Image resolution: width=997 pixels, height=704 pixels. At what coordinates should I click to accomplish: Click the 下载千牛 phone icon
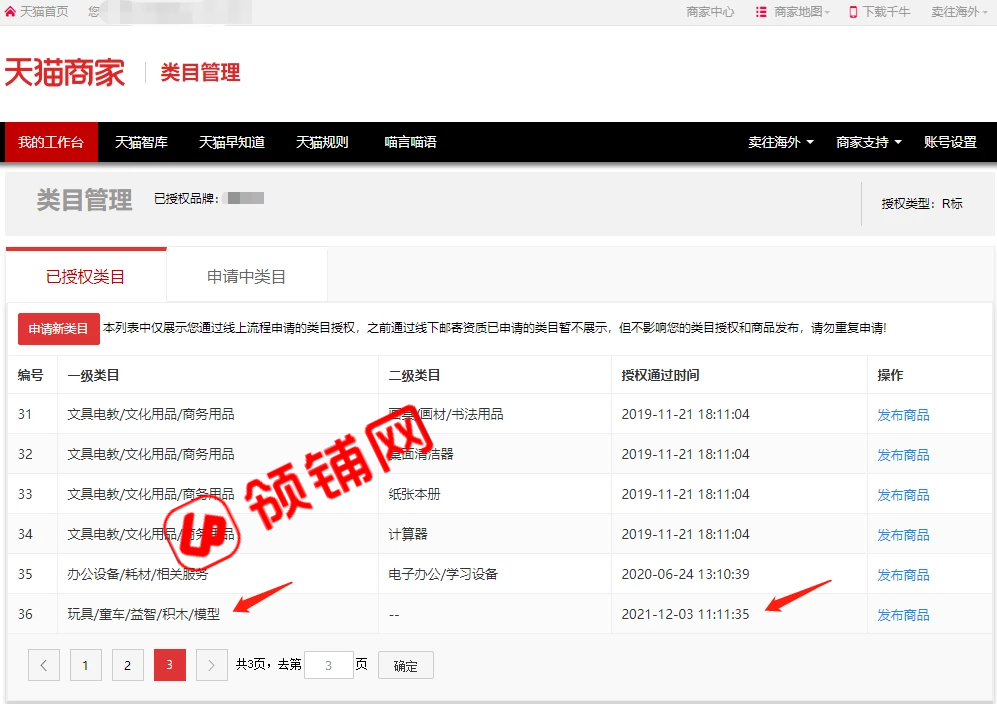pos(853,11)
